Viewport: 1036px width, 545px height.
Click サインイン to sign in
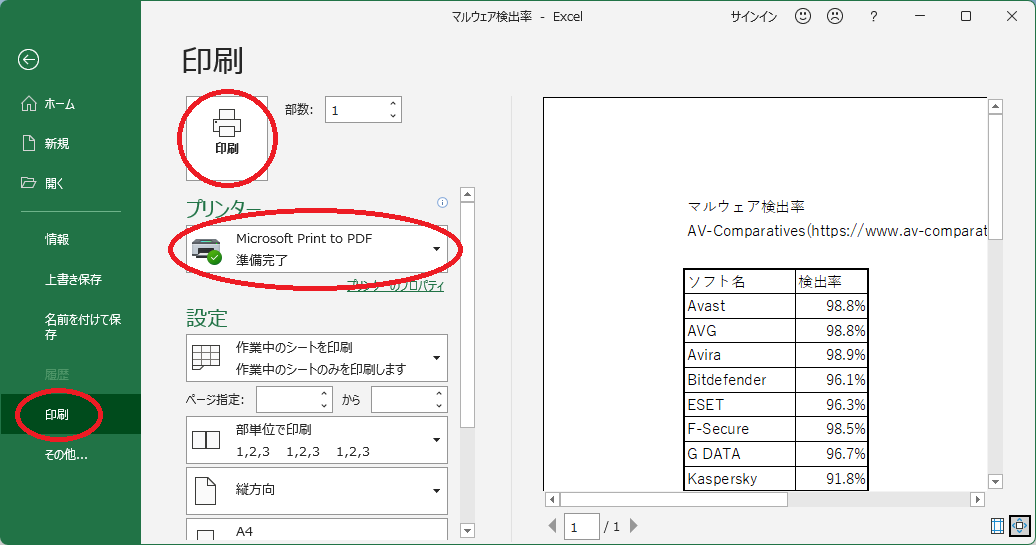(x=753, y=17)
